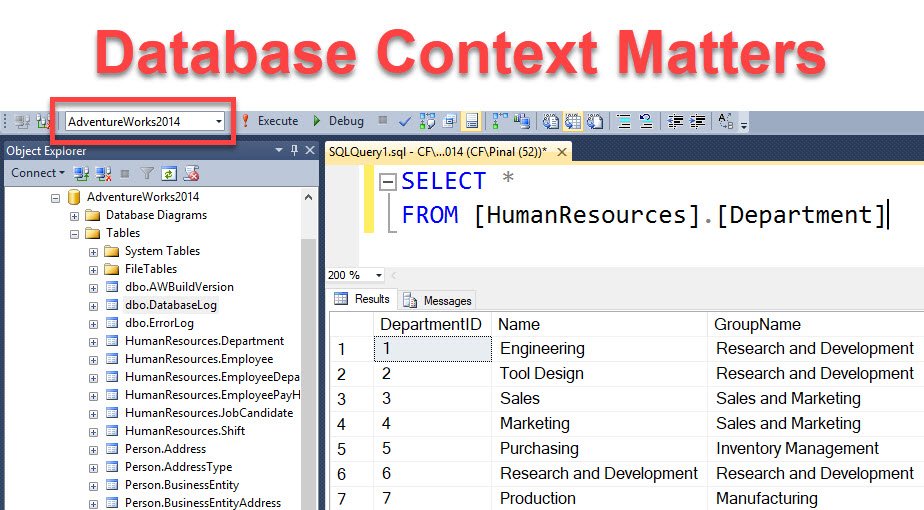Image resolution: width=924 pixels, height=510 pixels.
Task: Click the Change Connection toolbar icon
Action: point(44,122)
